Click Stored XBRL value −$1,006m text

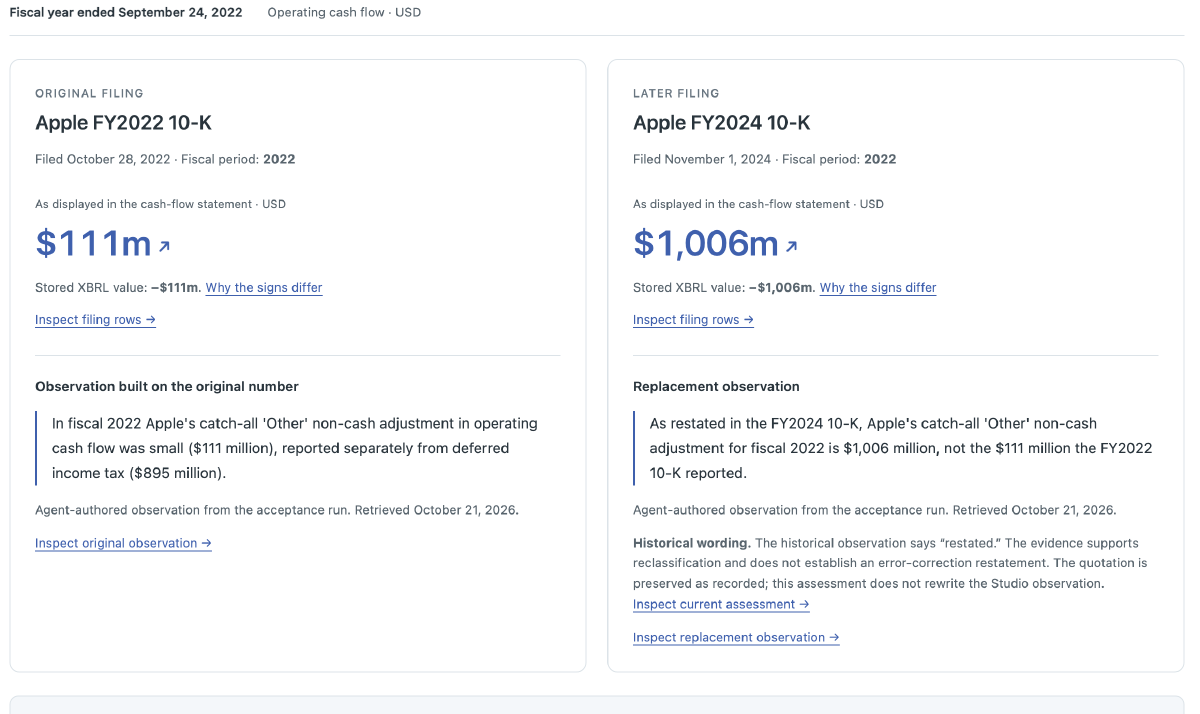(x=724, y=288)
